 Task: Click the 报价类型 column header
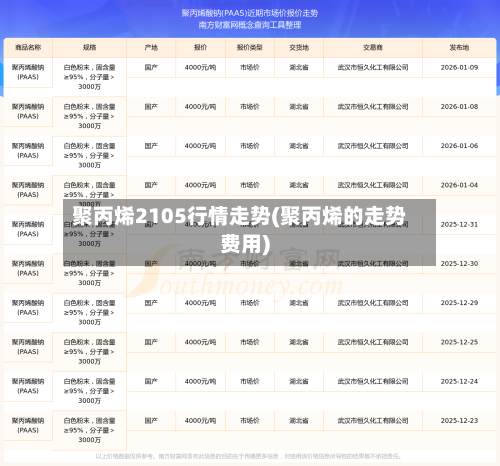(250, 48)
